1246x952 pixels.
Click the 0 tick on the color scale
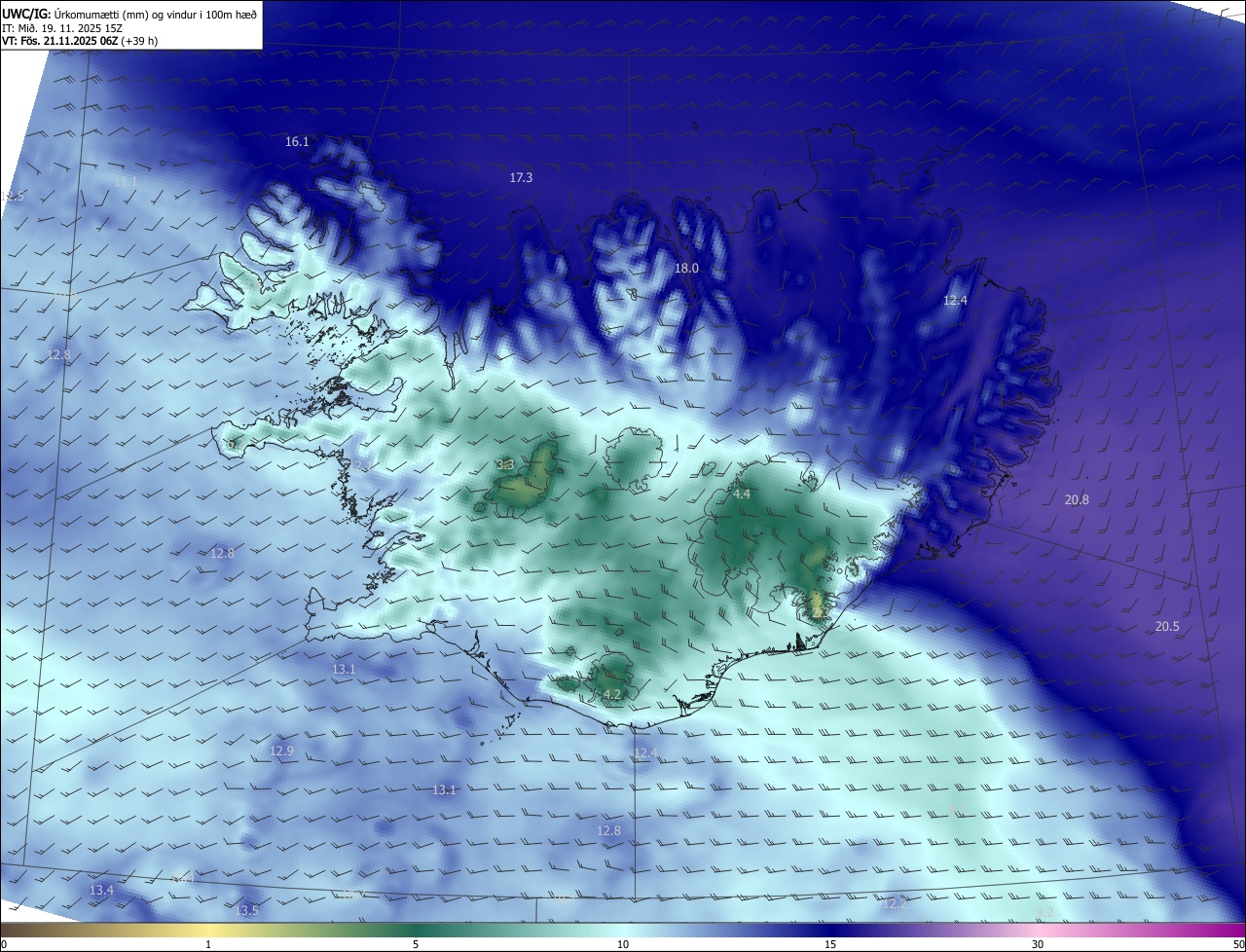[3, 944]
